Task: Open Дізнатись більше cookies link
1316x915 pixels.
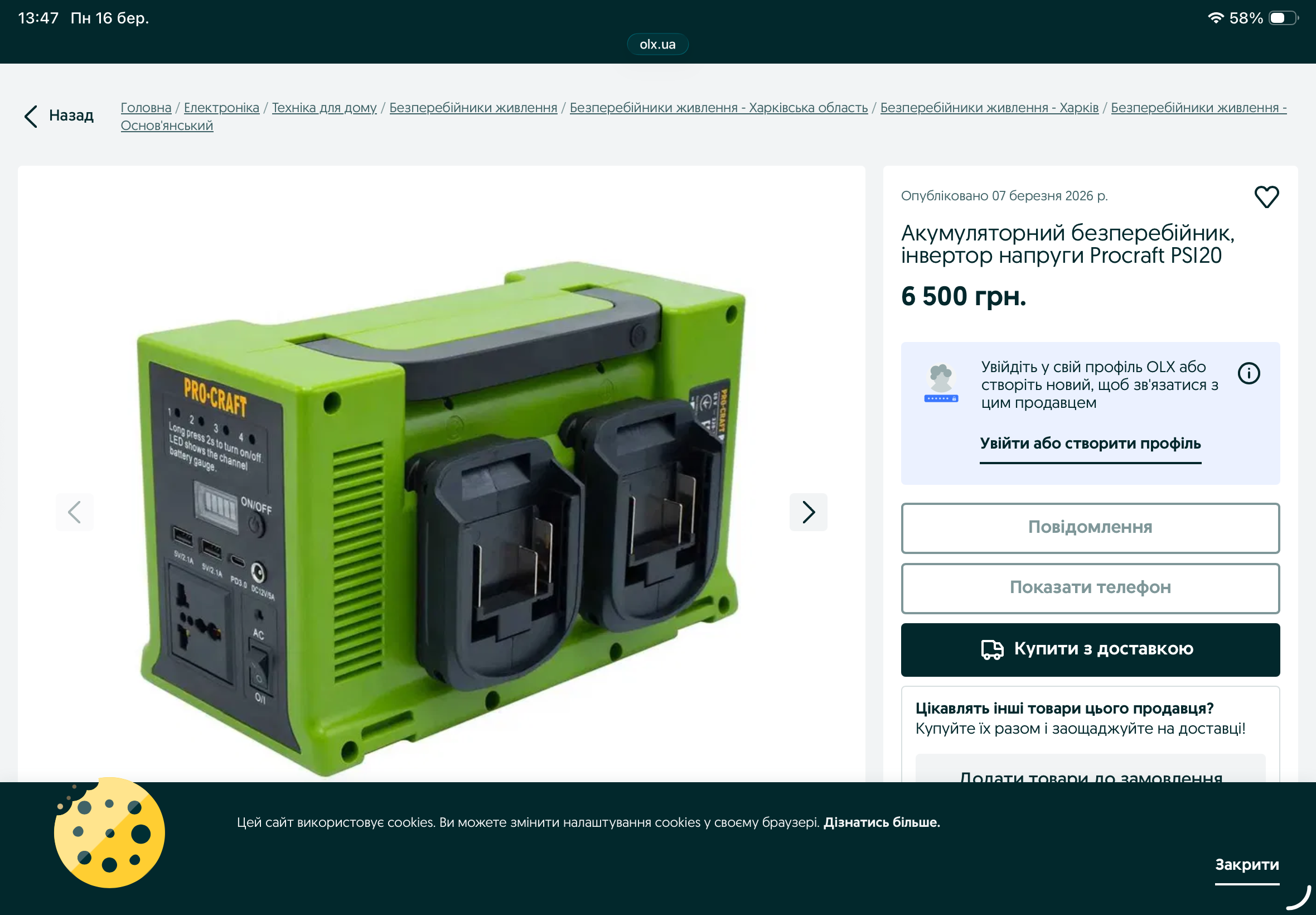Action: 881,822
